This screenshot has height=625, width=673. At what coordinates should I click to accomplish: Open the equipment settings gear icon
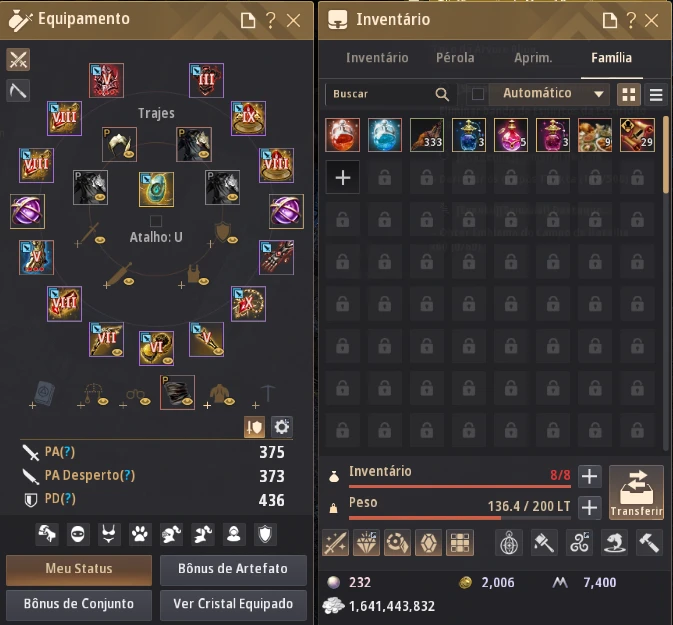[282, 427]
